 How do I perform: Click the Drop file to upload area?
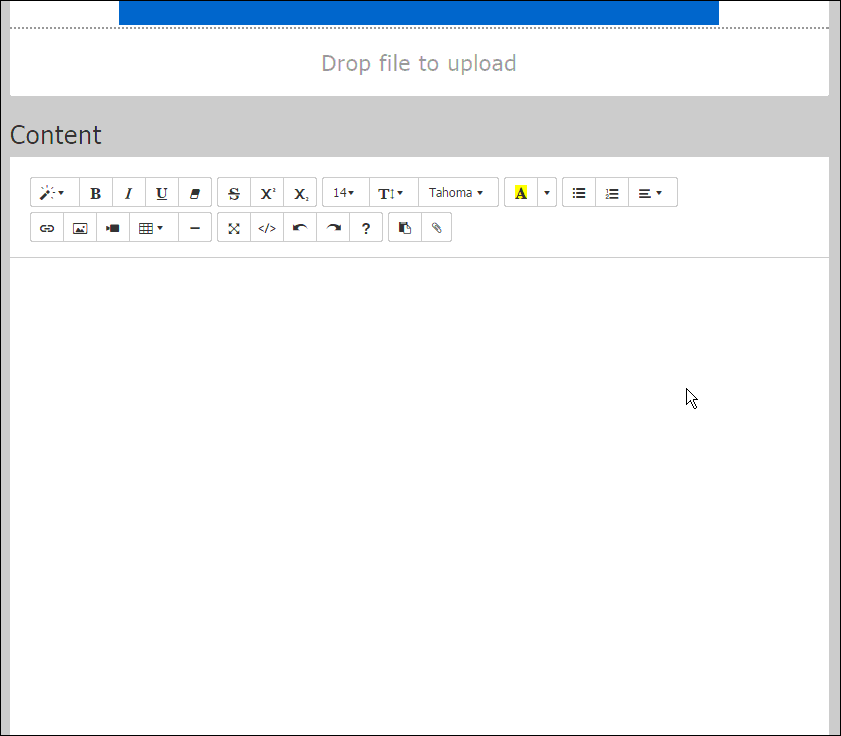coord(419,63)
